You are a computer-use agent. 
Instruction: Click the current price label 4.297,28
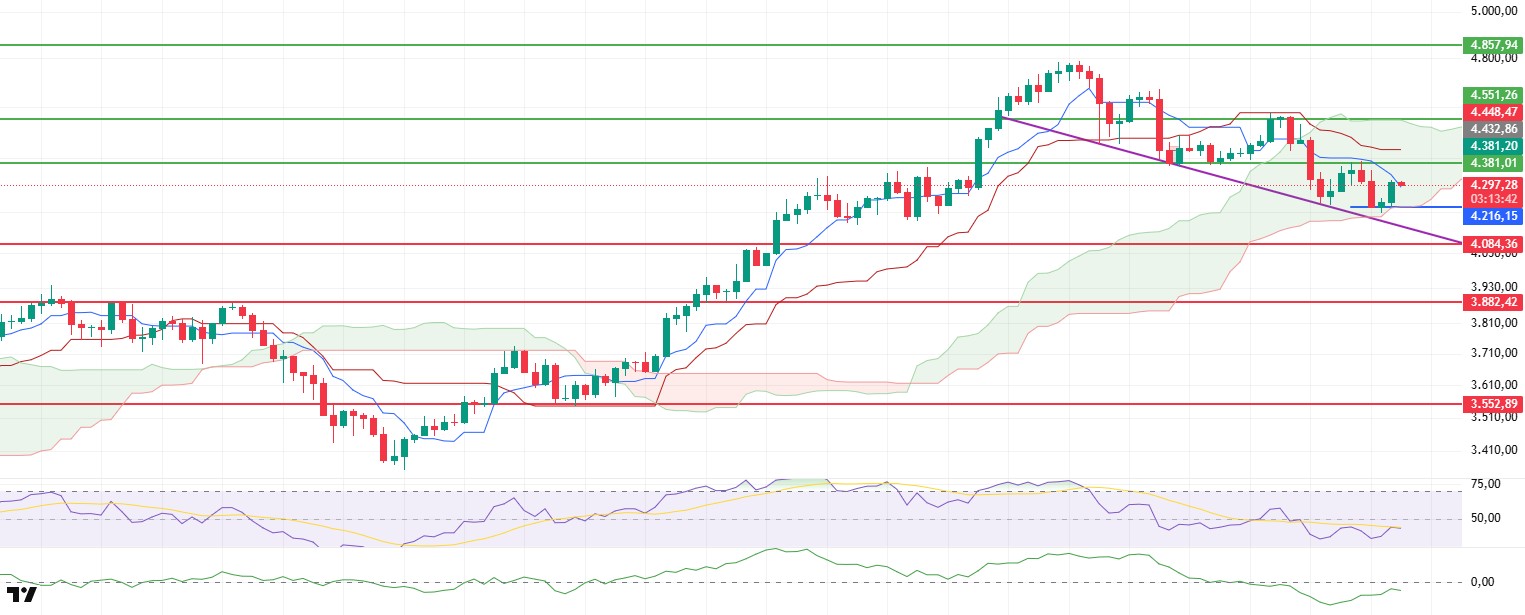click(x=1491, y=184)
